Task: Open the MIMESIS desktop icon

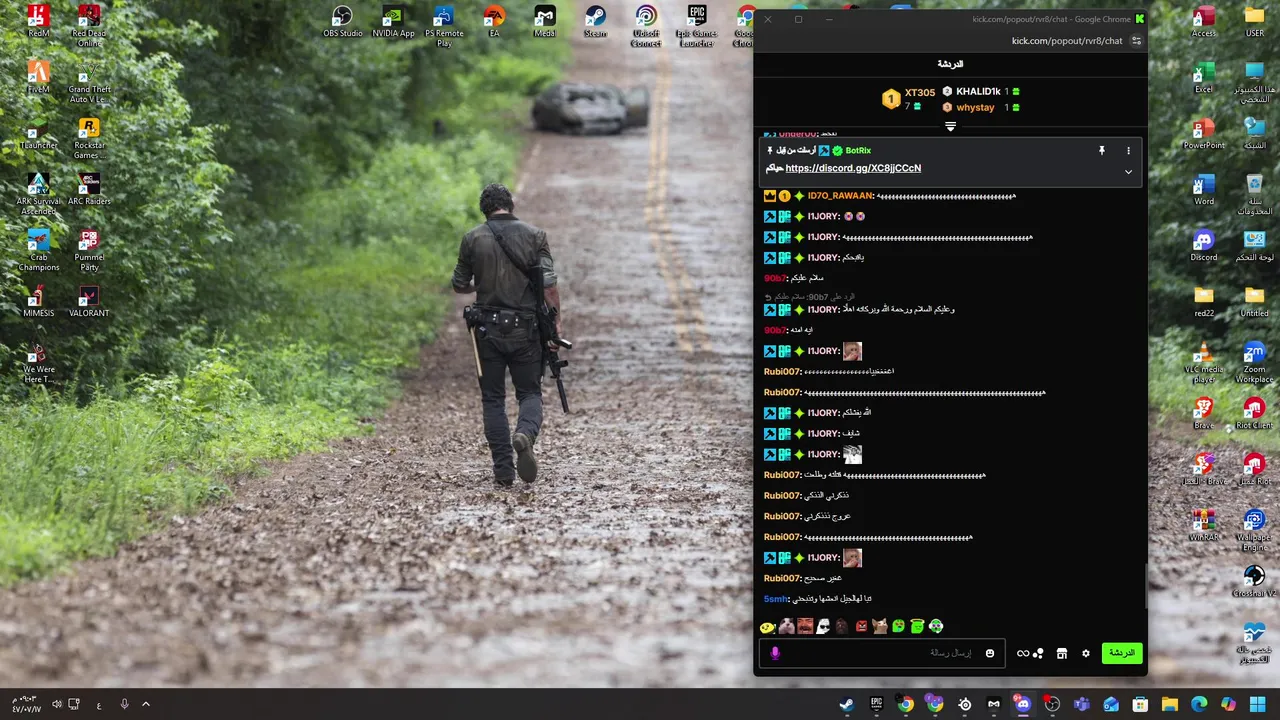Action: 38,301
